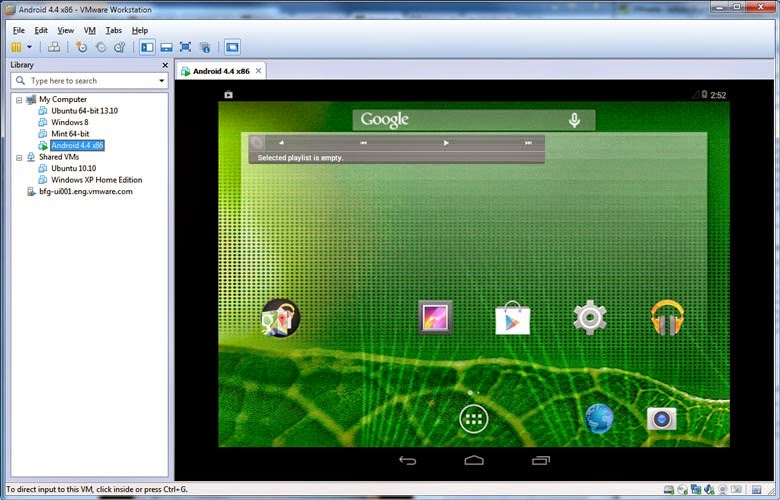This screenshot has height=500, width=780.
Task: Click the music widget album icon
Action: [x=257, y=143]
